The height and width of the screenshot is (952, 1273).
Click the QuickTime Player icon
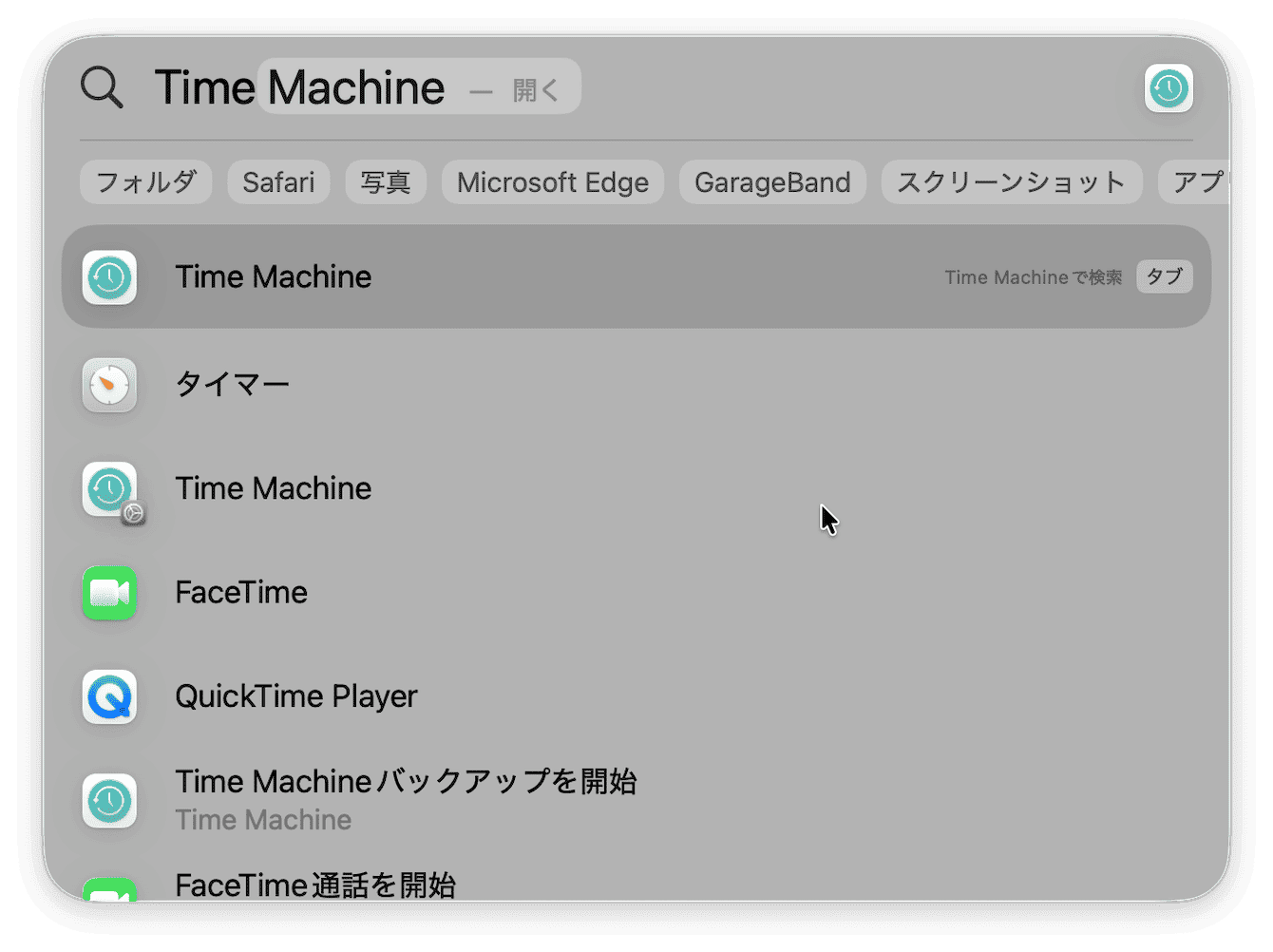[109, 697]
